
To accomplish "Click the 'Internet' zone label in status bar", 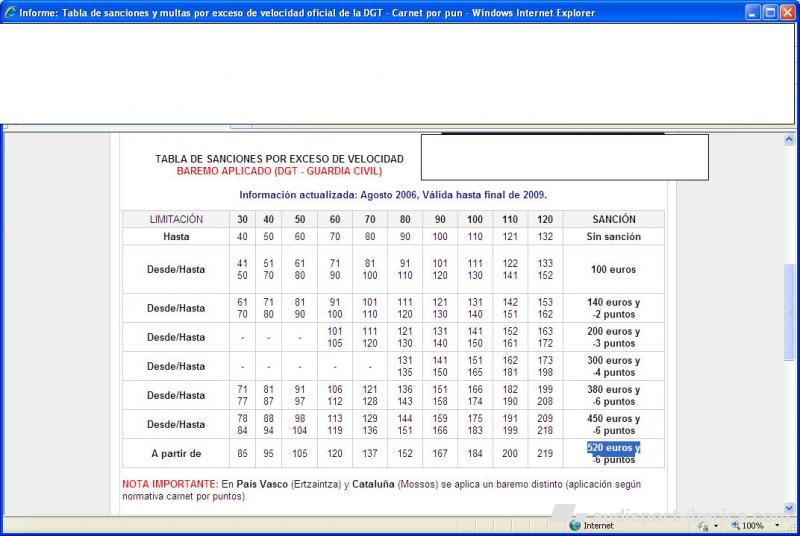I will point(598,526).
